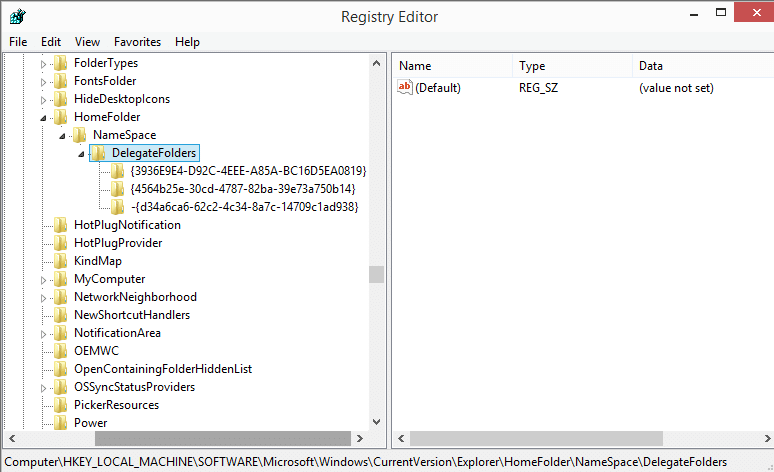Click the tree pane vertical scrollbar thumb
Image resolution: width=774 pixels, height=472 pixels.
tap(377, 275)
